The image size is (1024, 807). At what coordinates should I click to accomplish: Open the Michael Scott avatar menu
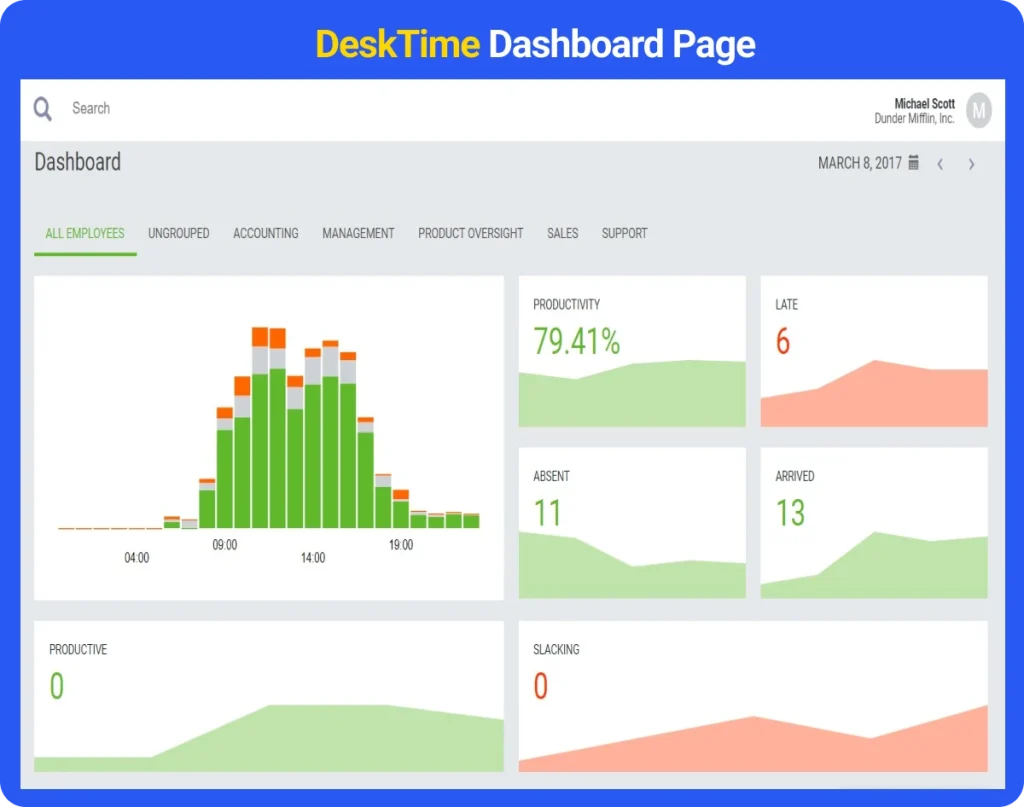(978, 110)
